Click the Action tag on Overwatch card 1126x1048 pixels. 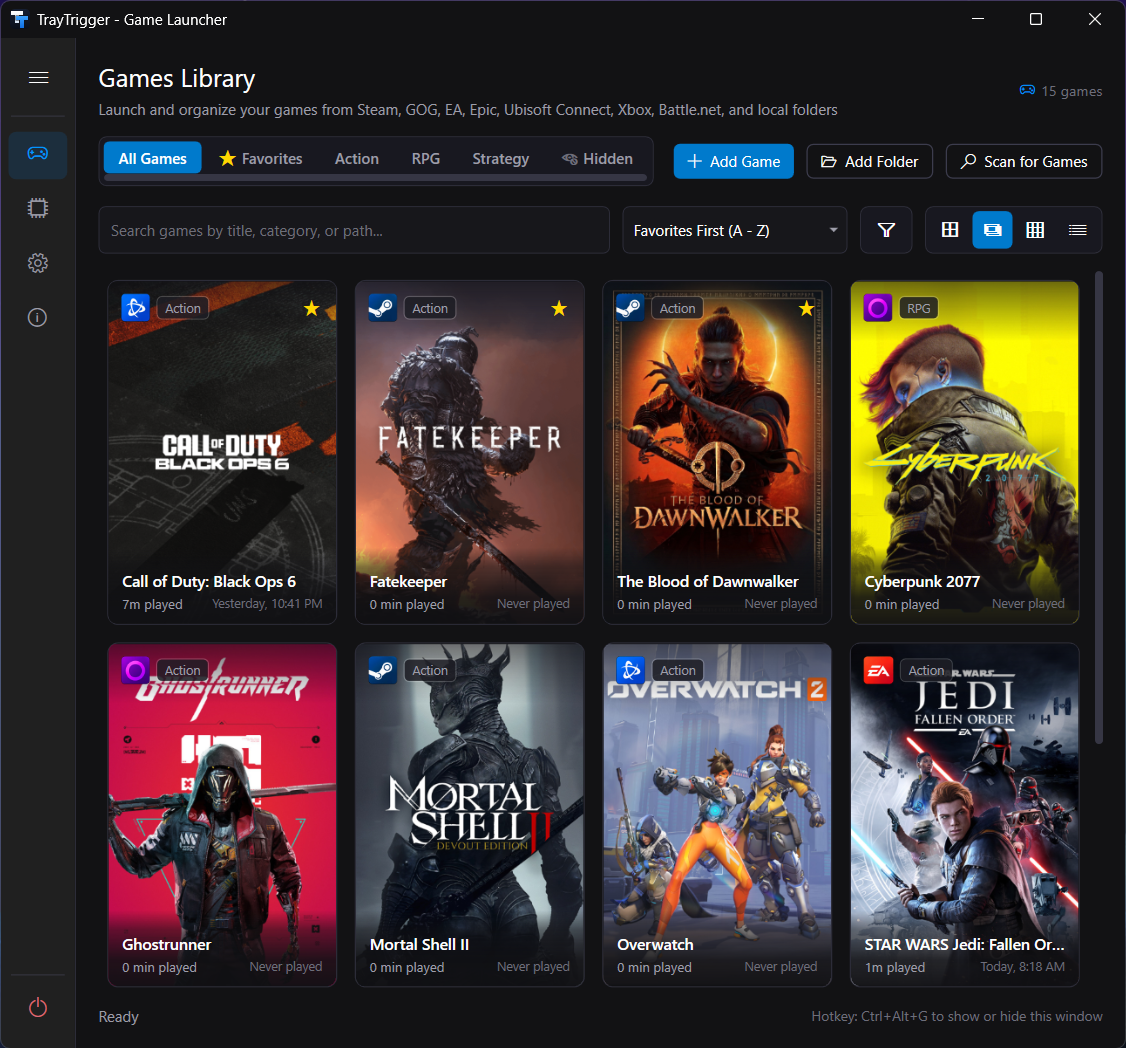[677, 670]
